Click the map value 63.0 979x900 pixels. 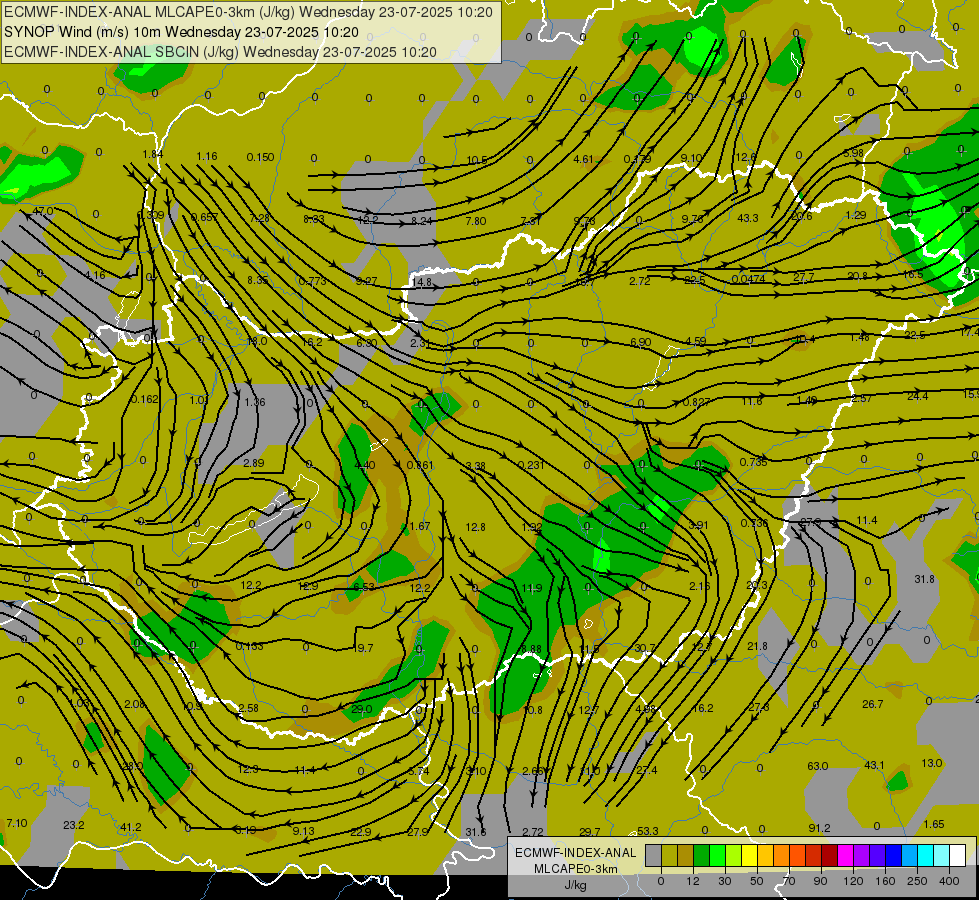point(818,766)
